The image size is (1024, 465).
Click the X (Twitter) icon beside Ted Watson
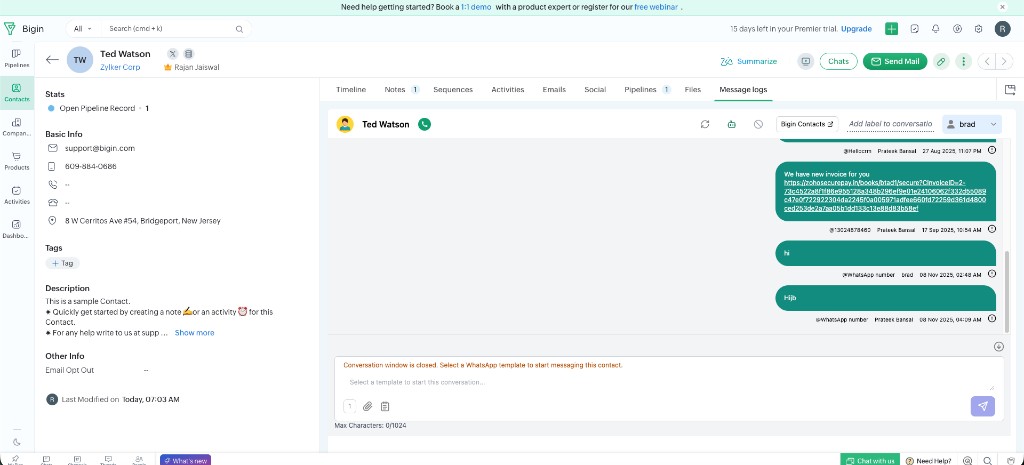[x=173, y=54]
